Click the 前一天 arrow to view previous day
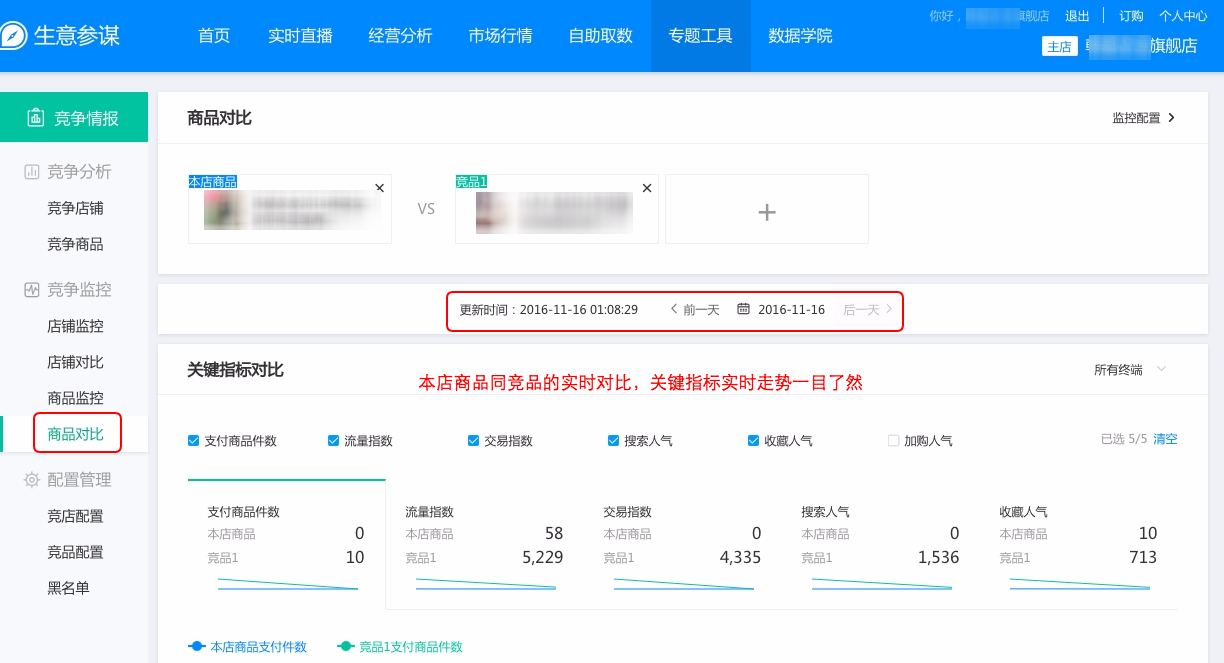Screen dimensions: 1224x663 [674, 310]
